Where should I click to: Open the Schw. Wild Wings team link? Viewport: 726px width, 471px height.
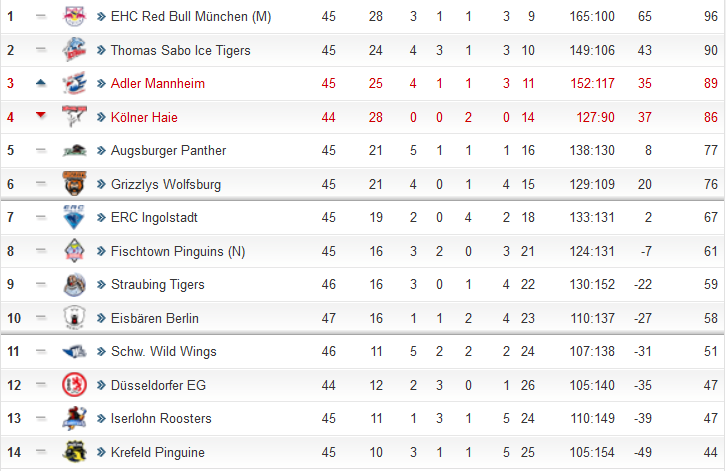pos(163,352)
